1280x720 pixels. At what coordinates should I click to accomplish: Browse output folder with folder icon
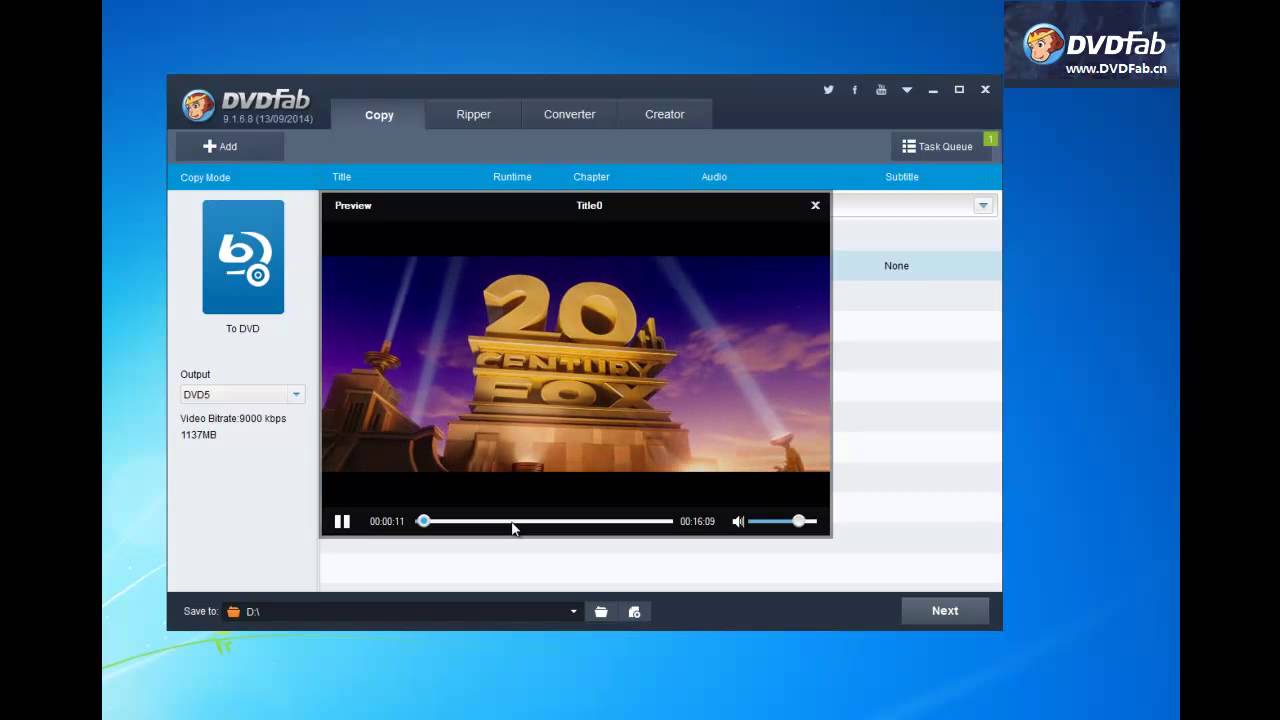(x=601, y=611)
